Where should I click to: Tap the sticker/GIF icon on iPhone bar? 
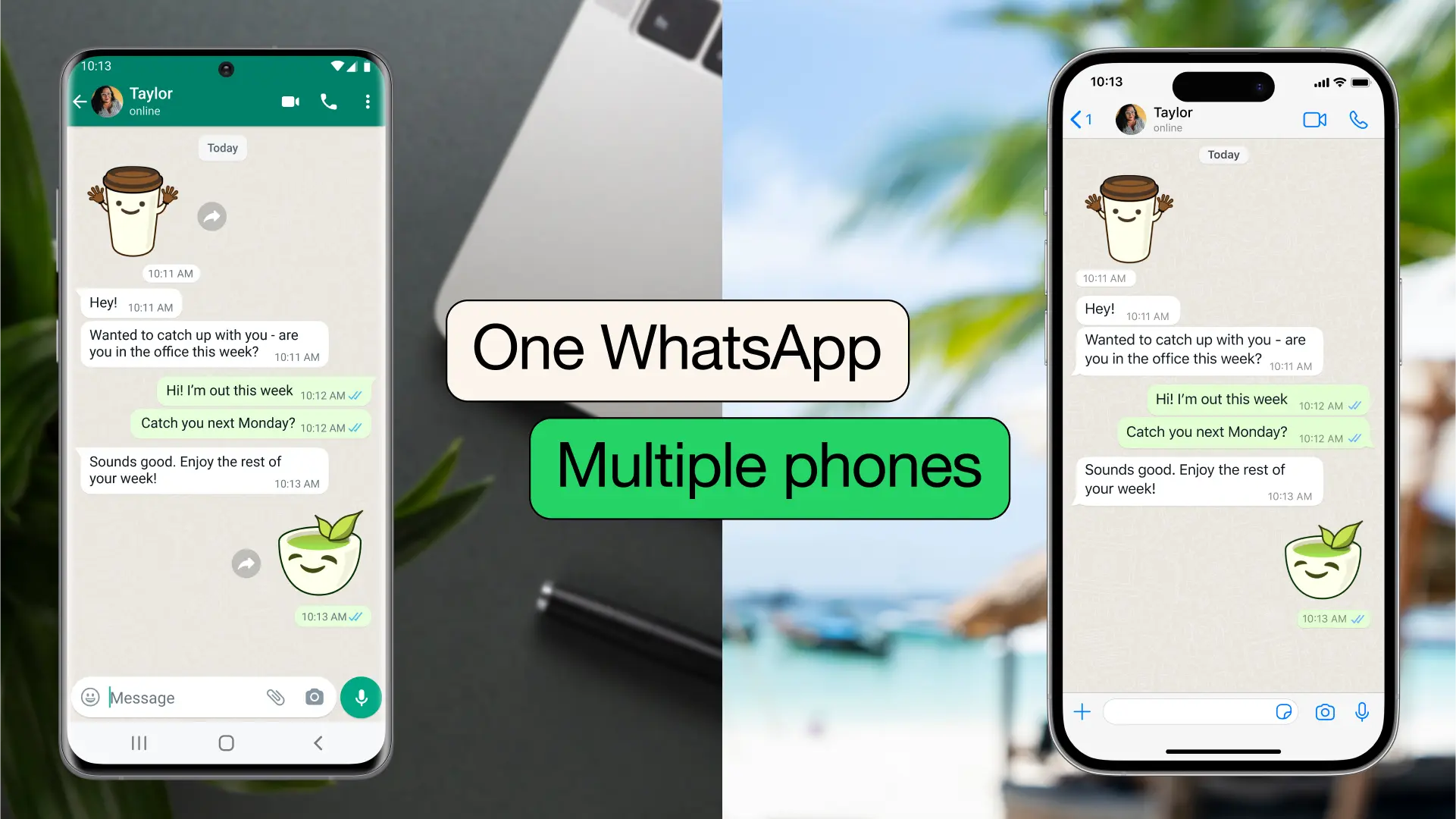[1284, 712]
